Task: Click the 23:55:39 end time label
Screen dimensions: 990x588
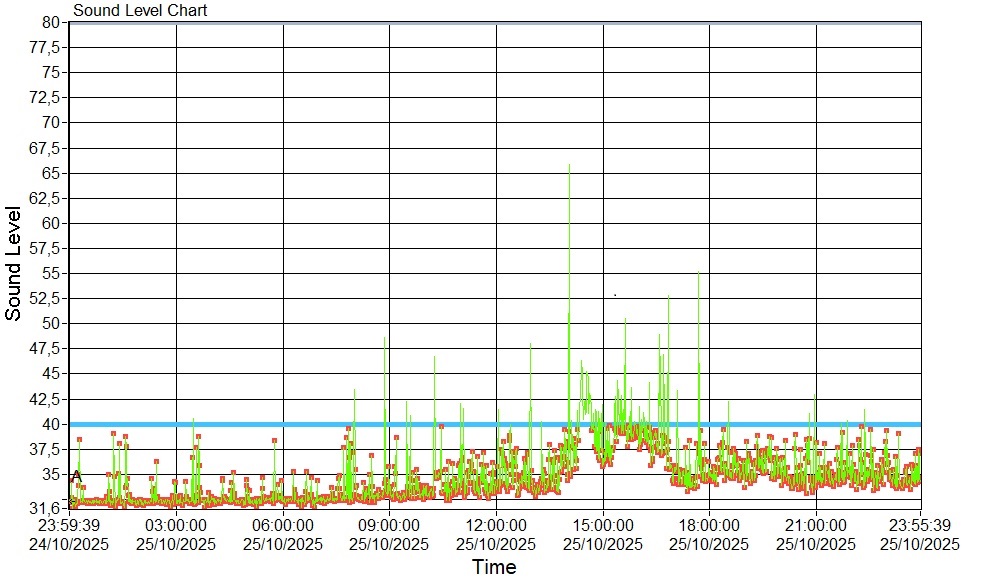Action: [x=920, y=525]
